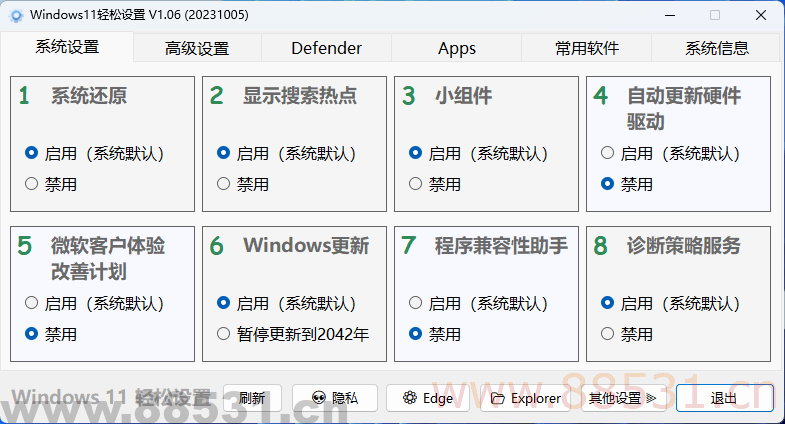Close the Windows11轻松设置 window
Image resolution: width=785 pixels, height=424 pixels.
761,16
